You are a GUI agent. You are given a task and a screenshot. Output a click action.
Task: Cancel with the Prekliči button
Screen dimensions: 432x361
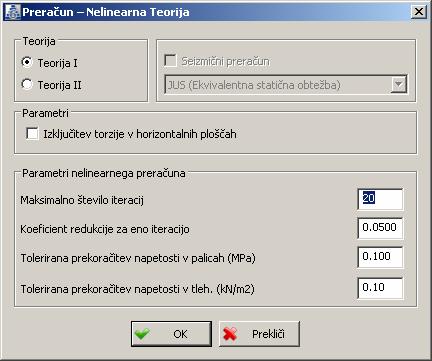click(x=259, y=334)
